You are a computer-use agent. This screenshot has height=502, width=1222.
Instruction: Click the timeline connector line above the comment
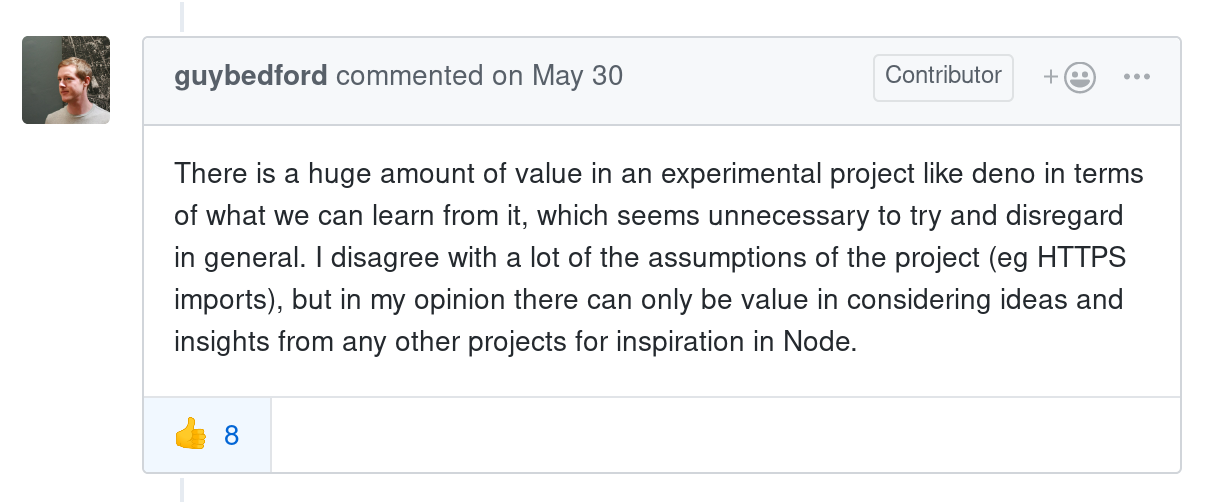tap(182, 17)
